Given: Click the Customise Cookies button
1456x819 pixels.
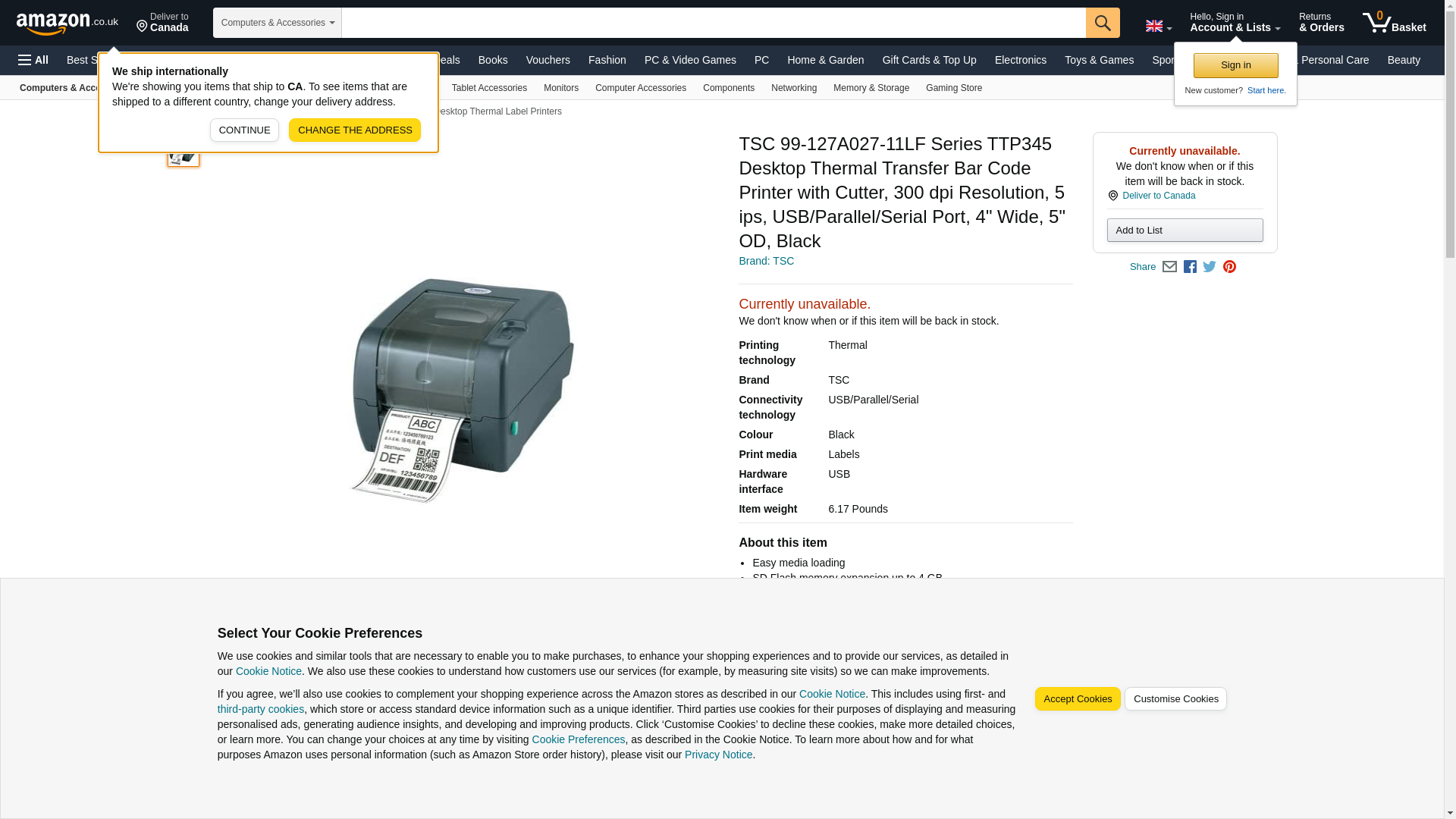Looking at the screenshot, I should click(1175, 699).
